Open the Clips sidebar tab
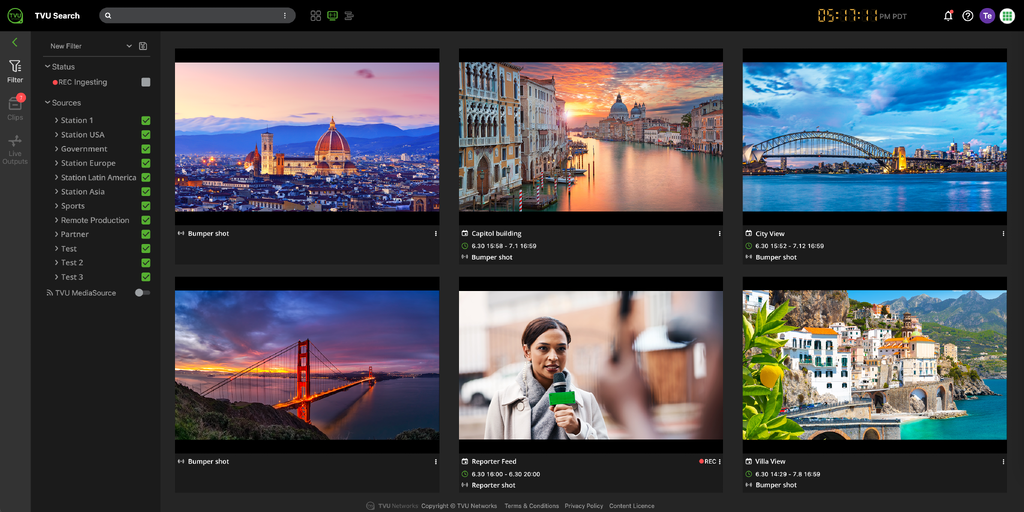The height and width of the screenshot is (512, 1024). (x=15, y=108)
